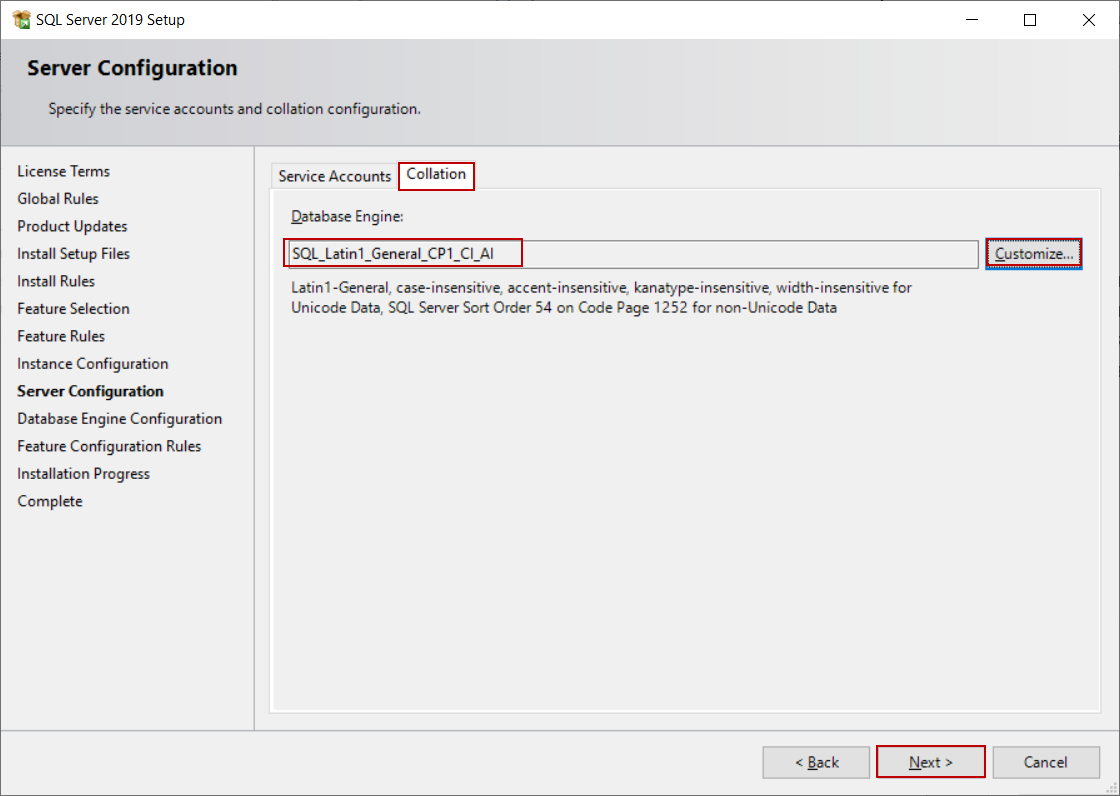Select the Product Updates step

click(72, 226)
